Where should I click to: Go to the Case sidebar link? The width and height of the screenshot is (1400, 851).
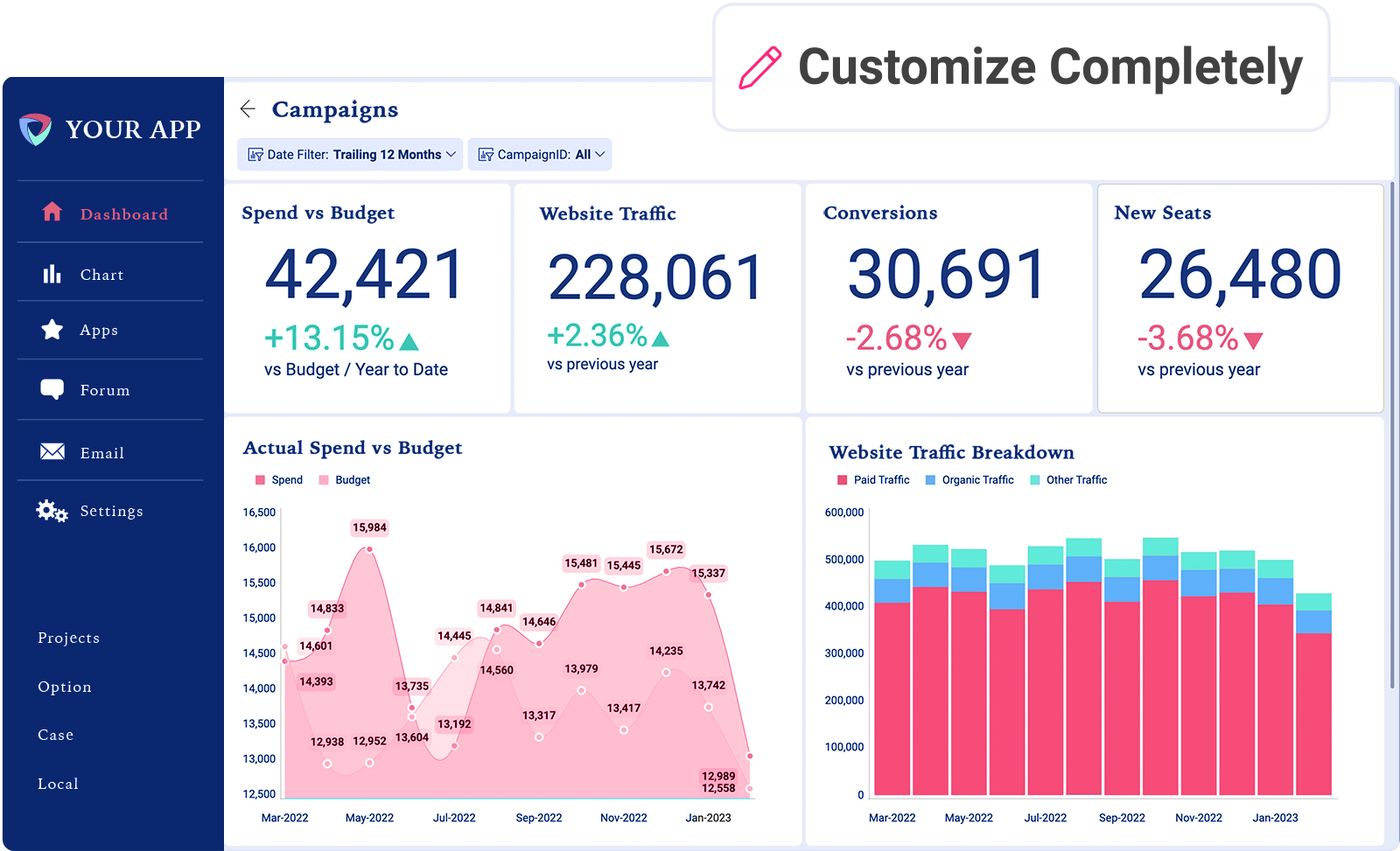56,735
